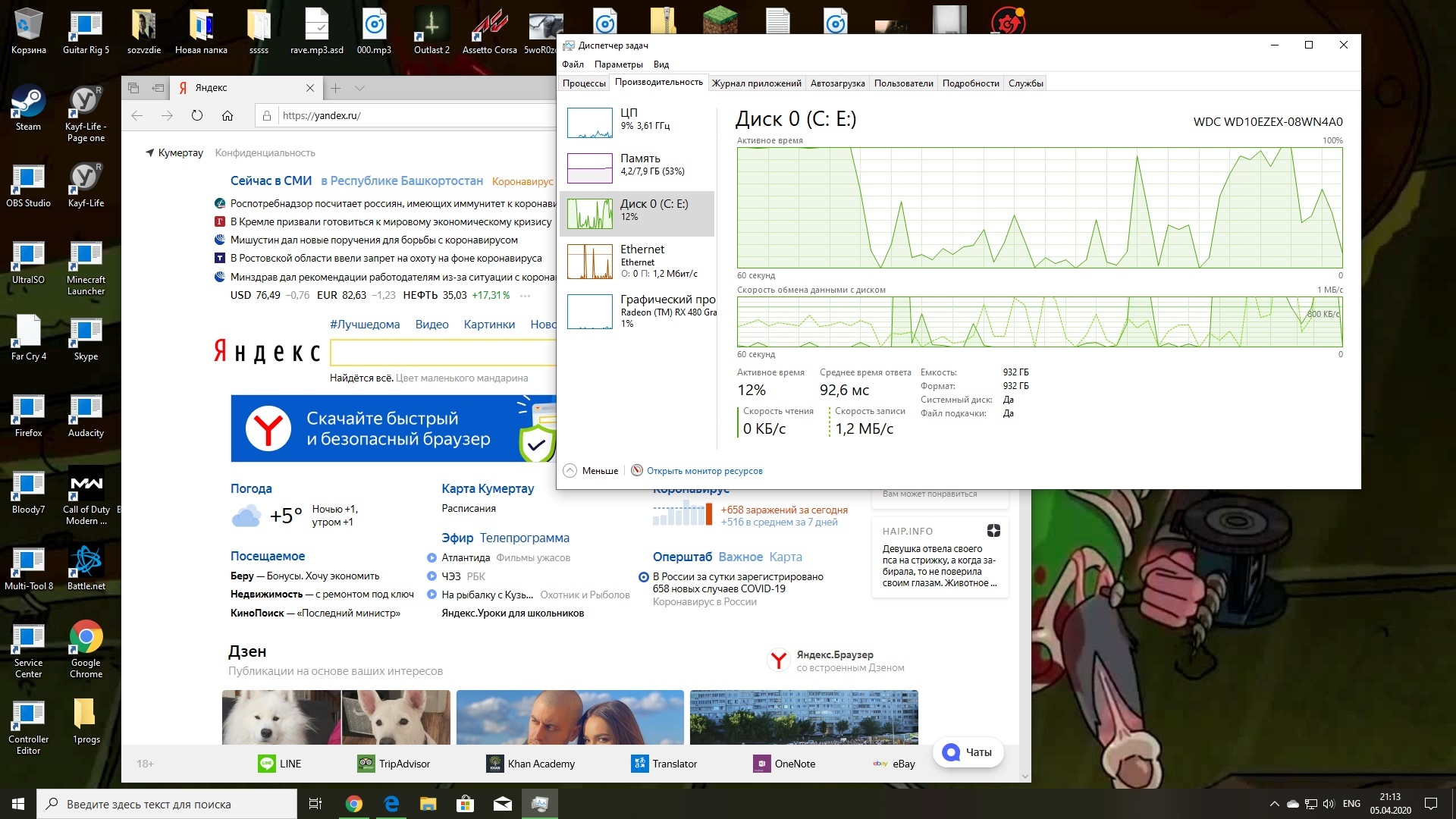Open the Recycle Bin (Корзина) icon

tap(28, 31)
